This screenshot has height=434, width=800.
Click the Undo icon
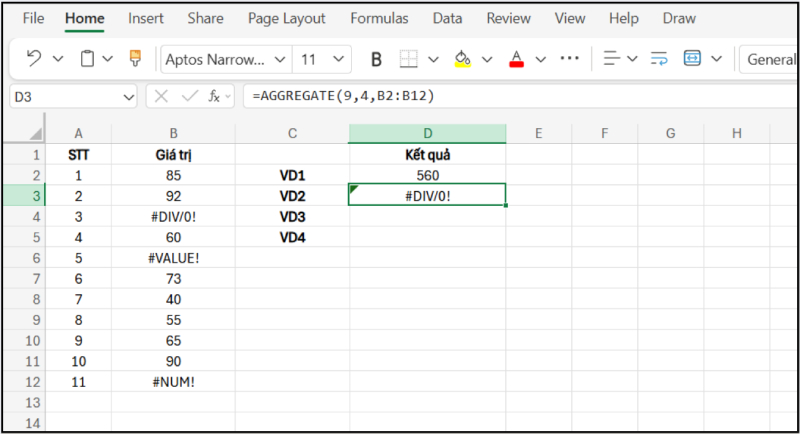tap(33, 58)
